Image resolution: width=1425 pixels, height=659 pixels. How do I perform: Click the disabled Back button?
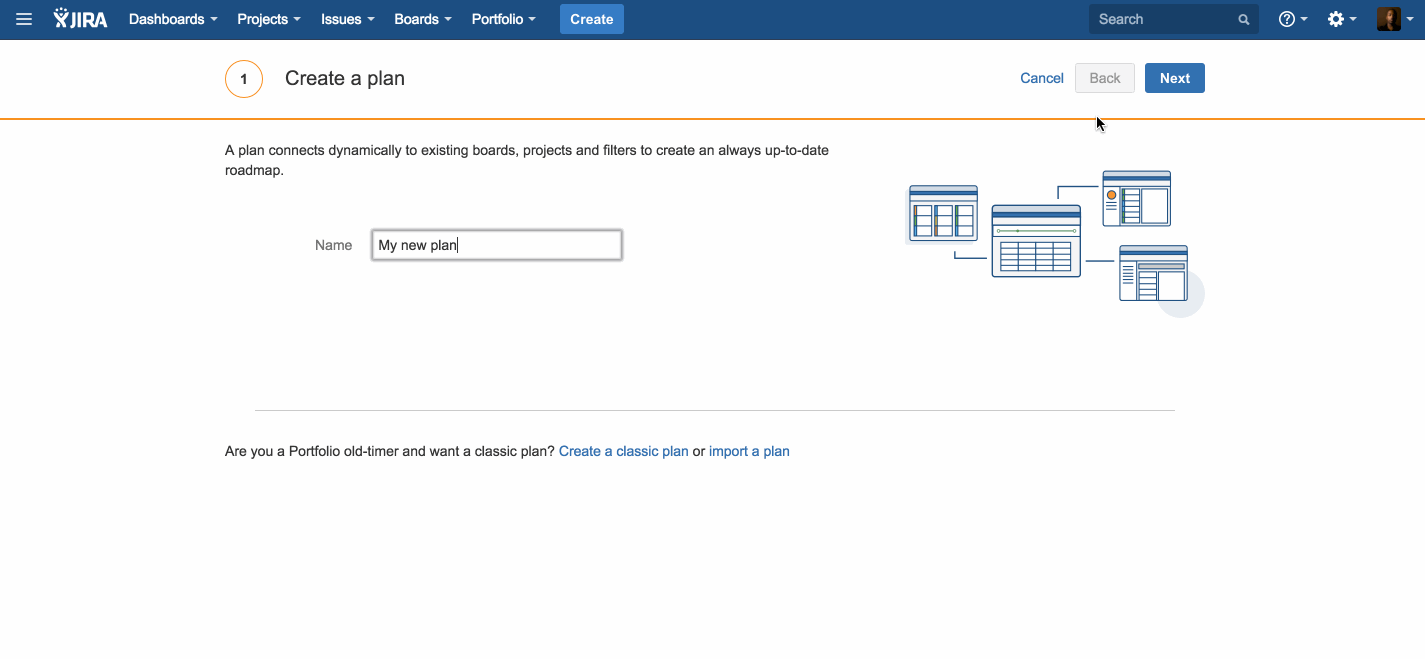(1105, 78)
